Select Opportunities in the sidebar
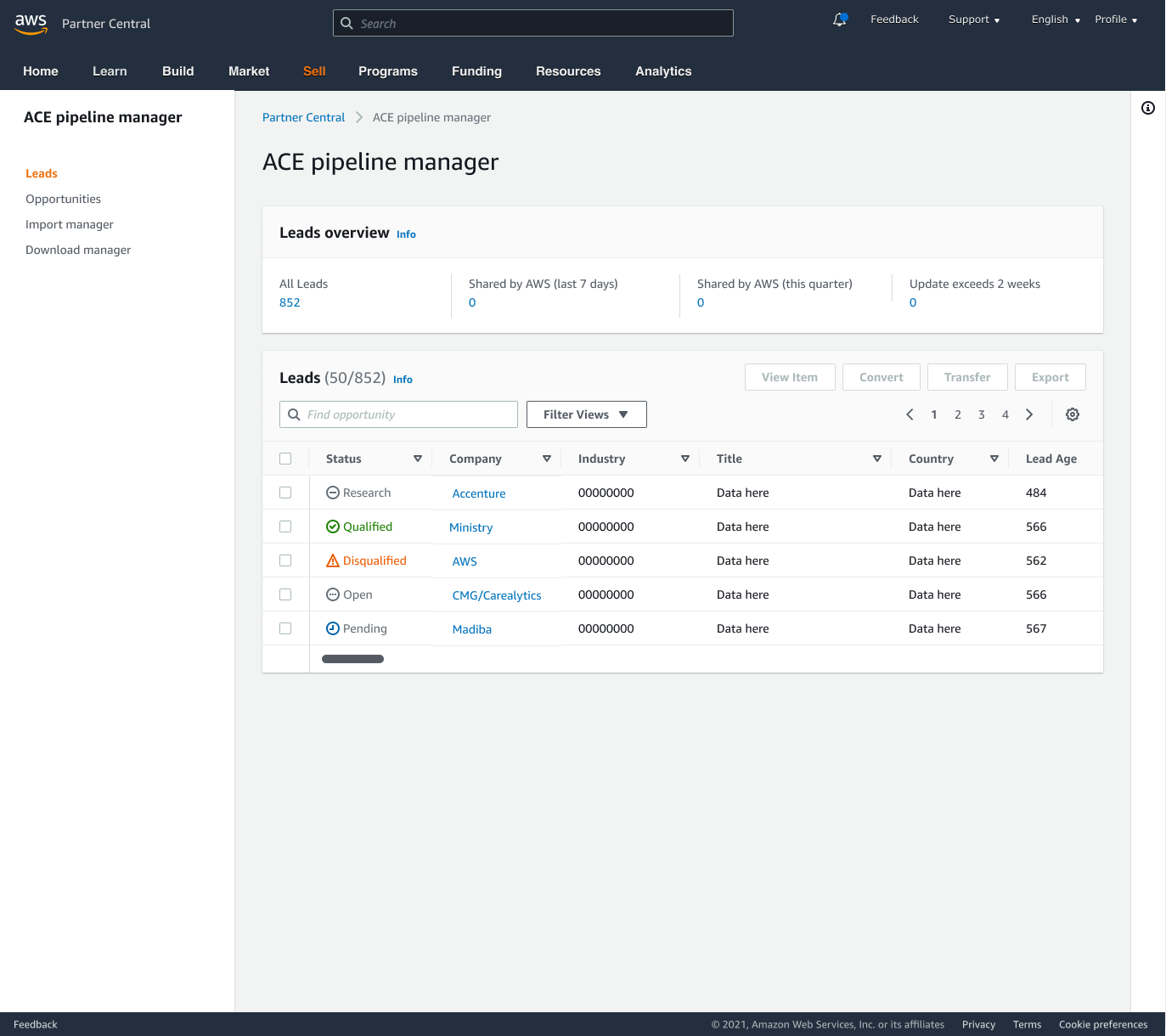Screen dimensions: 1166x1036 [x=63, y=199]
